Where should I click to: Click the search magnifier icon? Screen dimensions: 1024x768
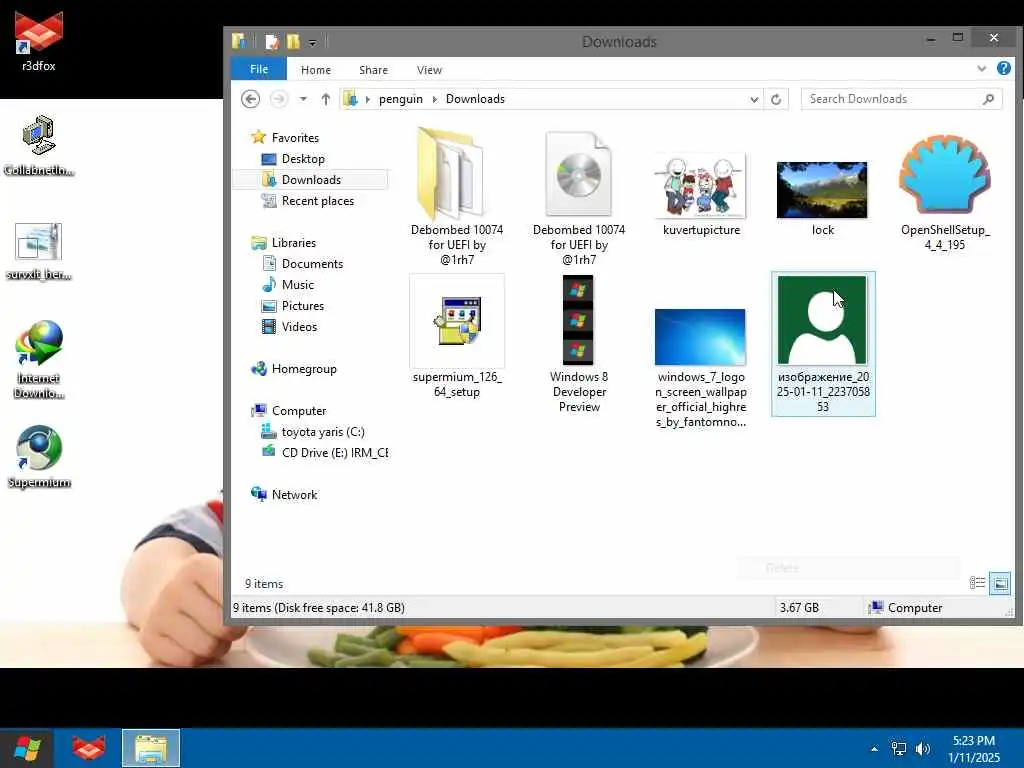989,99
